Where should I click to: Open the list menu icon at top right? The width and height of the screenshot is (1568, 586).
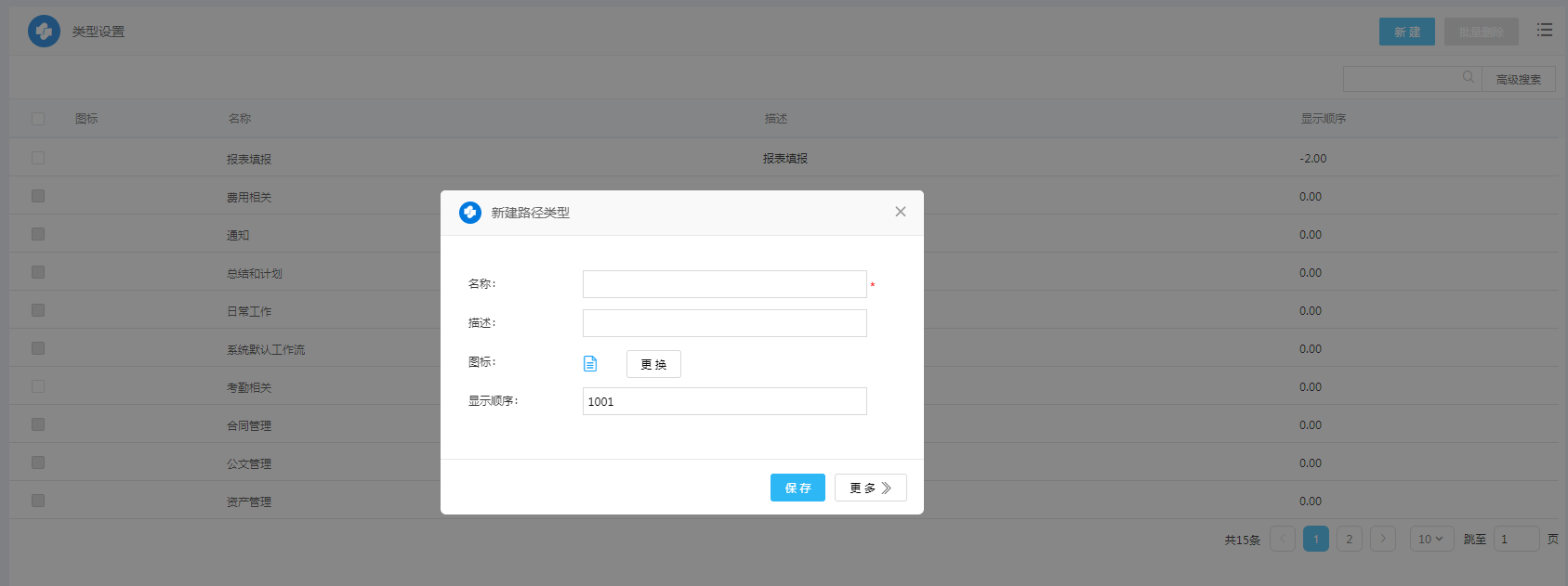pos(1545,31)
